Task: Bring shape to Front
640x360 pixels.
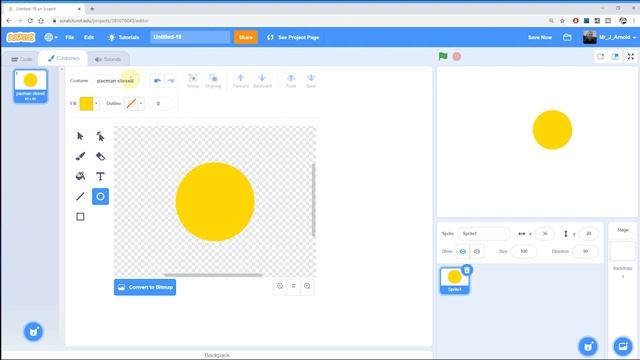Action: (291, 80)
